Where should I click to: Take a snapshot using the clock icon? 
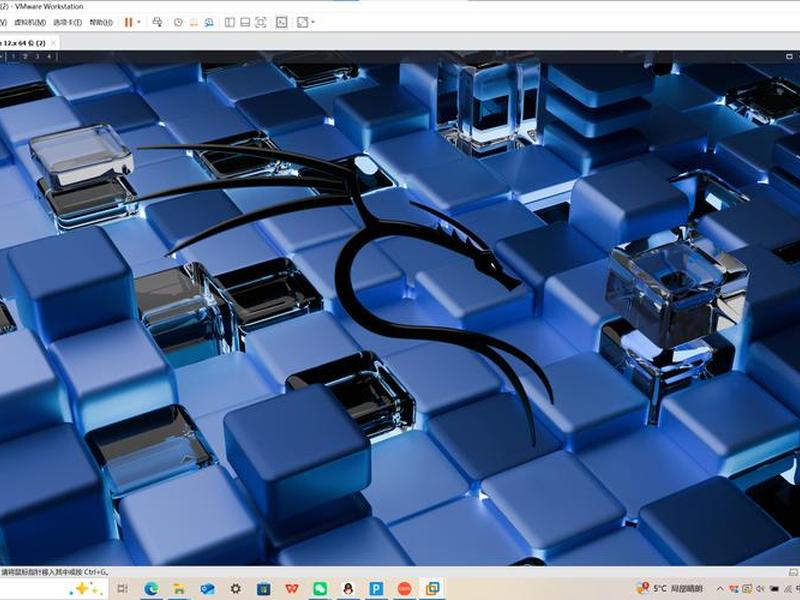pos(178,22)
